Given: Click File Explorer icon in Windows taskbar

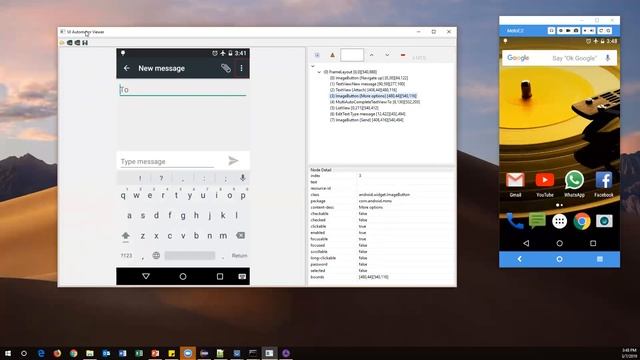Looking at the screenshot, I should click(x=90, y=353).
